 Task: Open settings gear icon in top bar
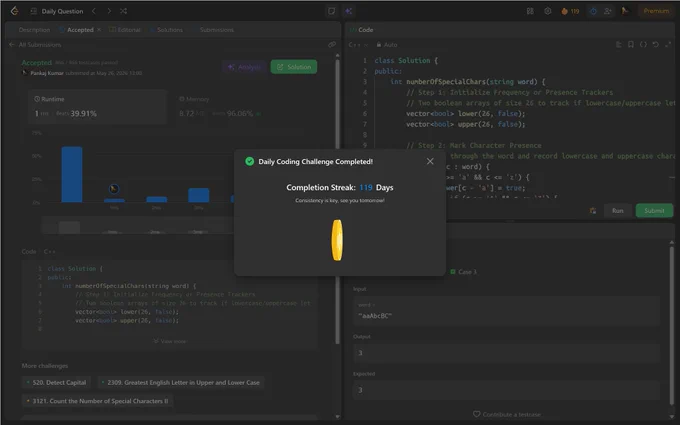click(x=548, y=11)
